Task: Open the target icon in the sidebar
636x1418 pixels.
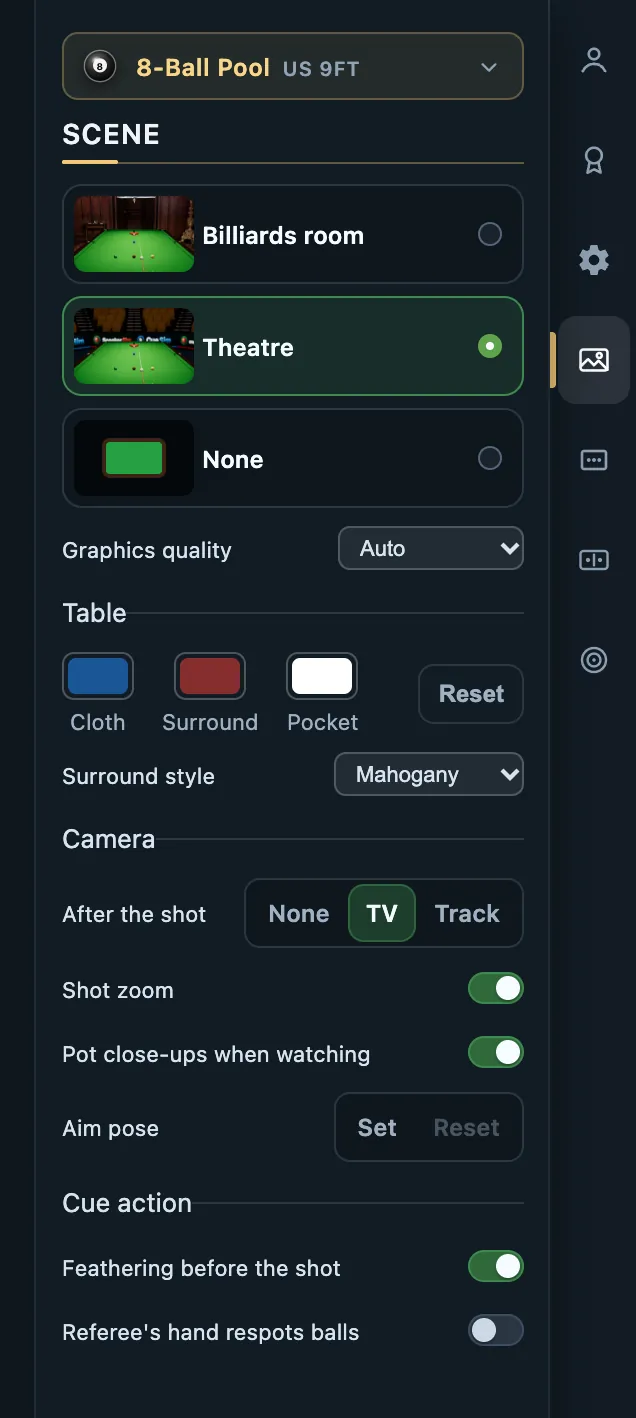Action: (594, 660)
